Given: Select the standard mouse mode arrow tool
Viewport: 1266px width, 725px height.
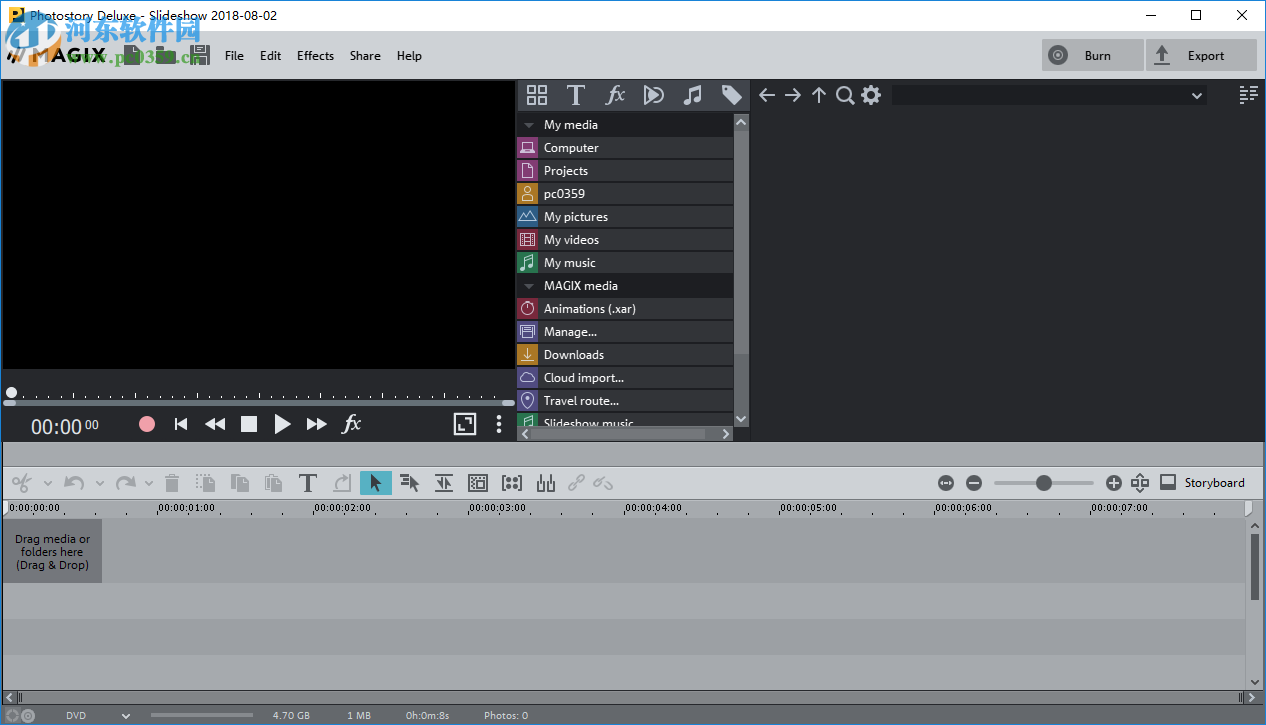Looking at the screenshot, I should [x=375, y=483].
